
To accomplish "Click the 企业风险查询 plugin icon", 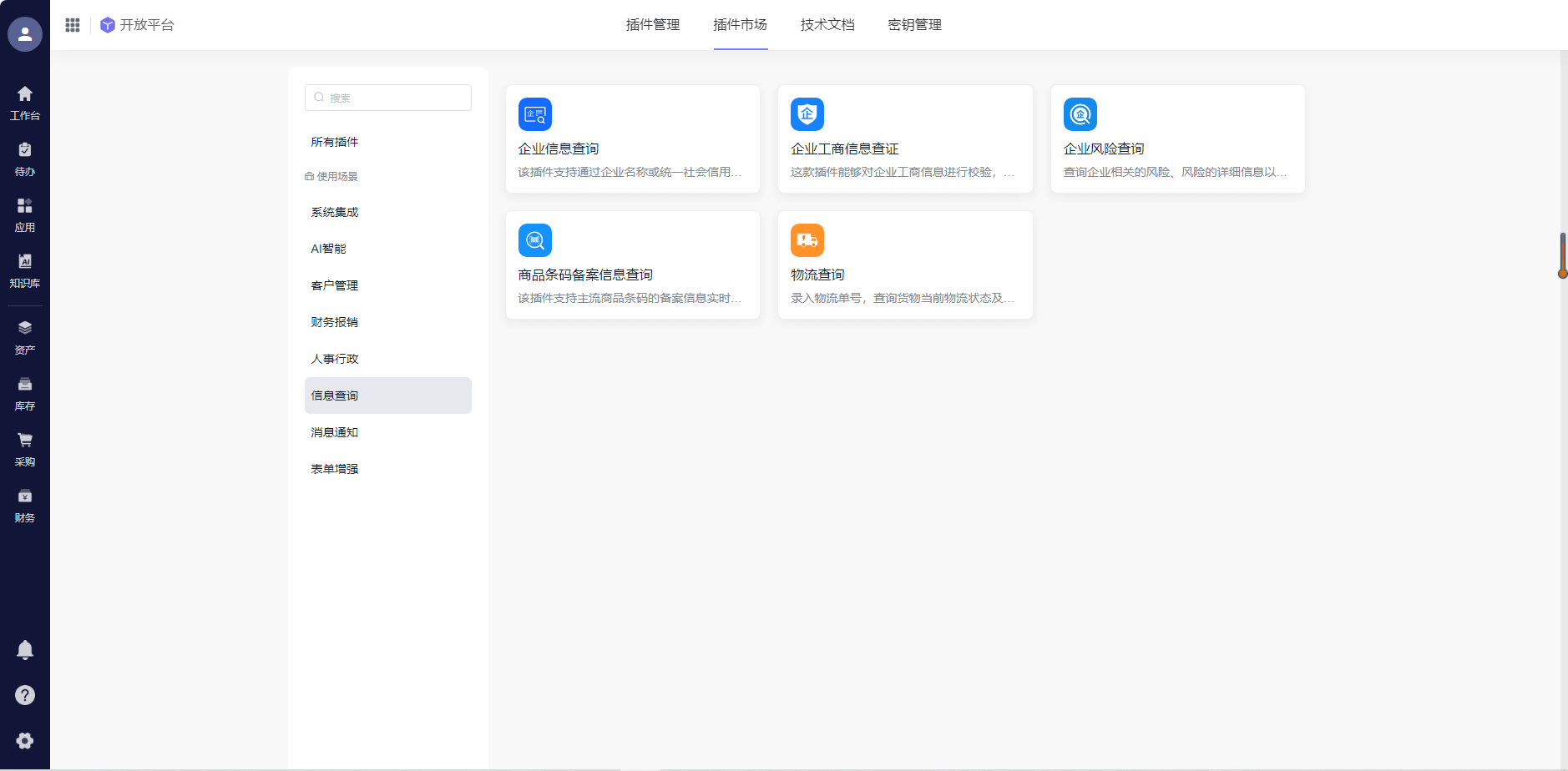I will pyautogui.click(x=1080, y=114).
